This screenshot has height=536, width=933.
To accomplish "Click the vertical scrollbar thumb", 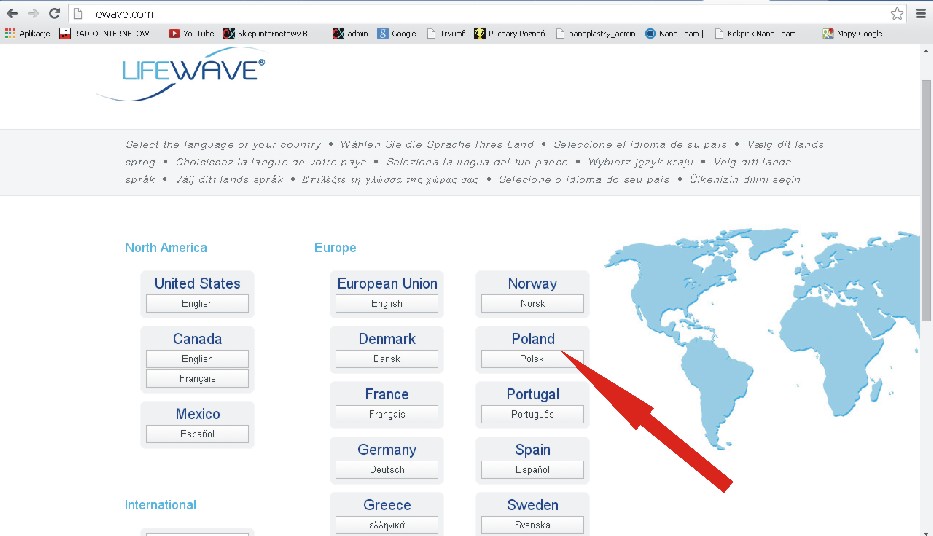I will tap(926, 200).
